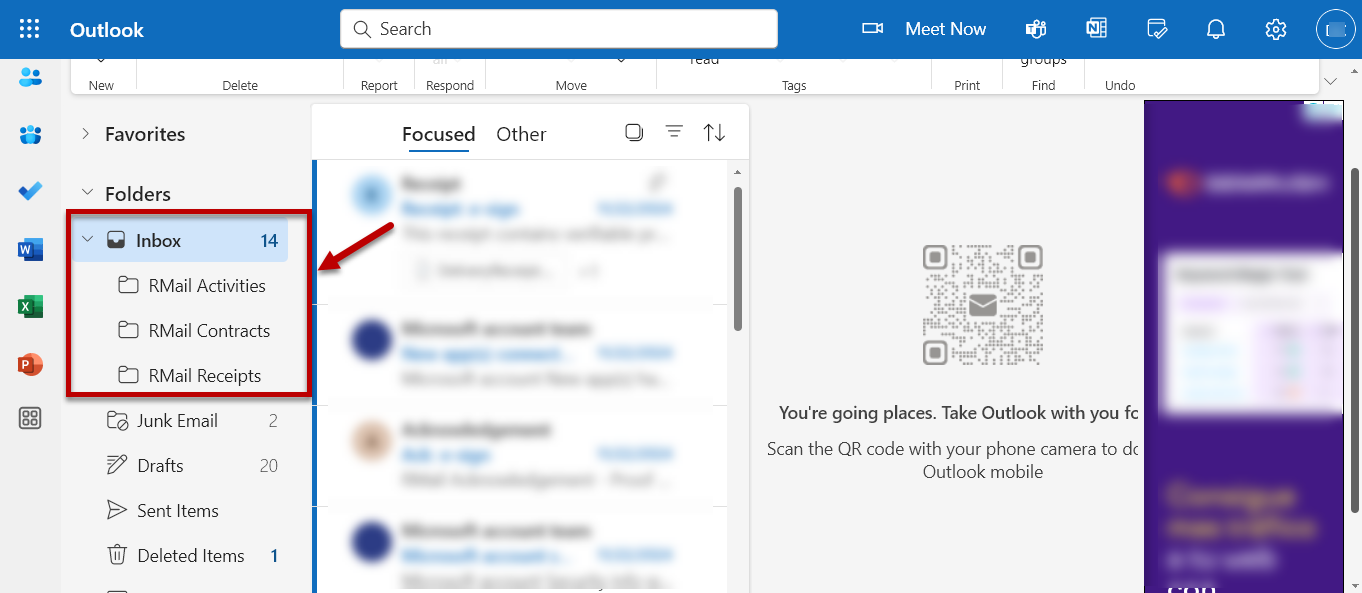Click the New ribbon group label
Viewport: 1362px width, 593px height.
101,86
